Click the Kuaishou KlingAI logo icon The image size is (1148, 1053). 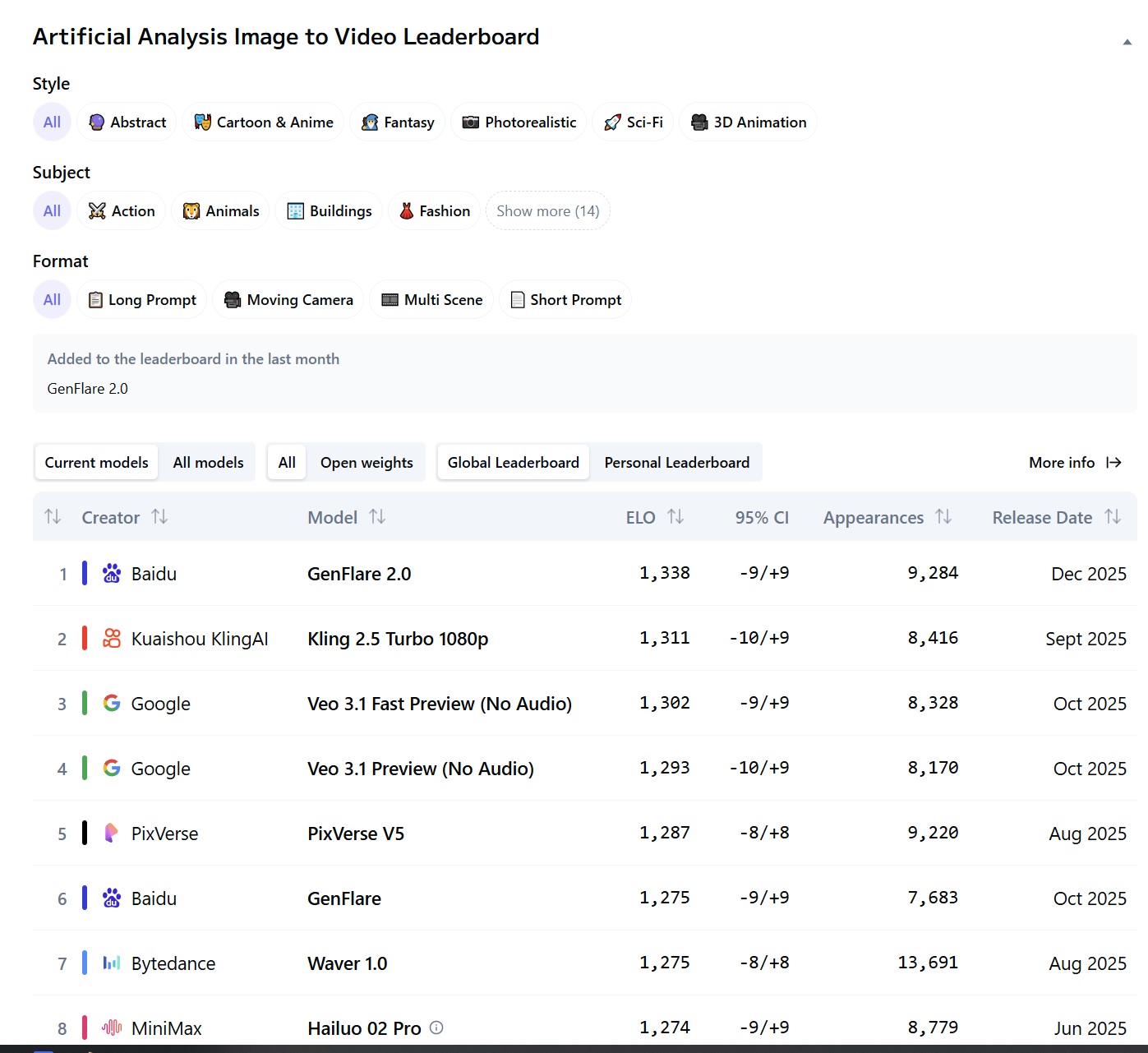click(112, 638)
